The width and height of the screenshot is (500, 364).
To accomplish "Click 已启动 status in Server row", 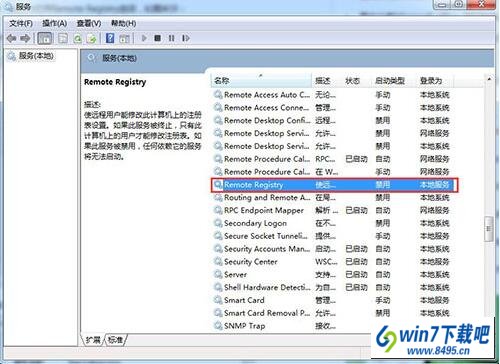I will pyautogui.click(x=356, y=275).
